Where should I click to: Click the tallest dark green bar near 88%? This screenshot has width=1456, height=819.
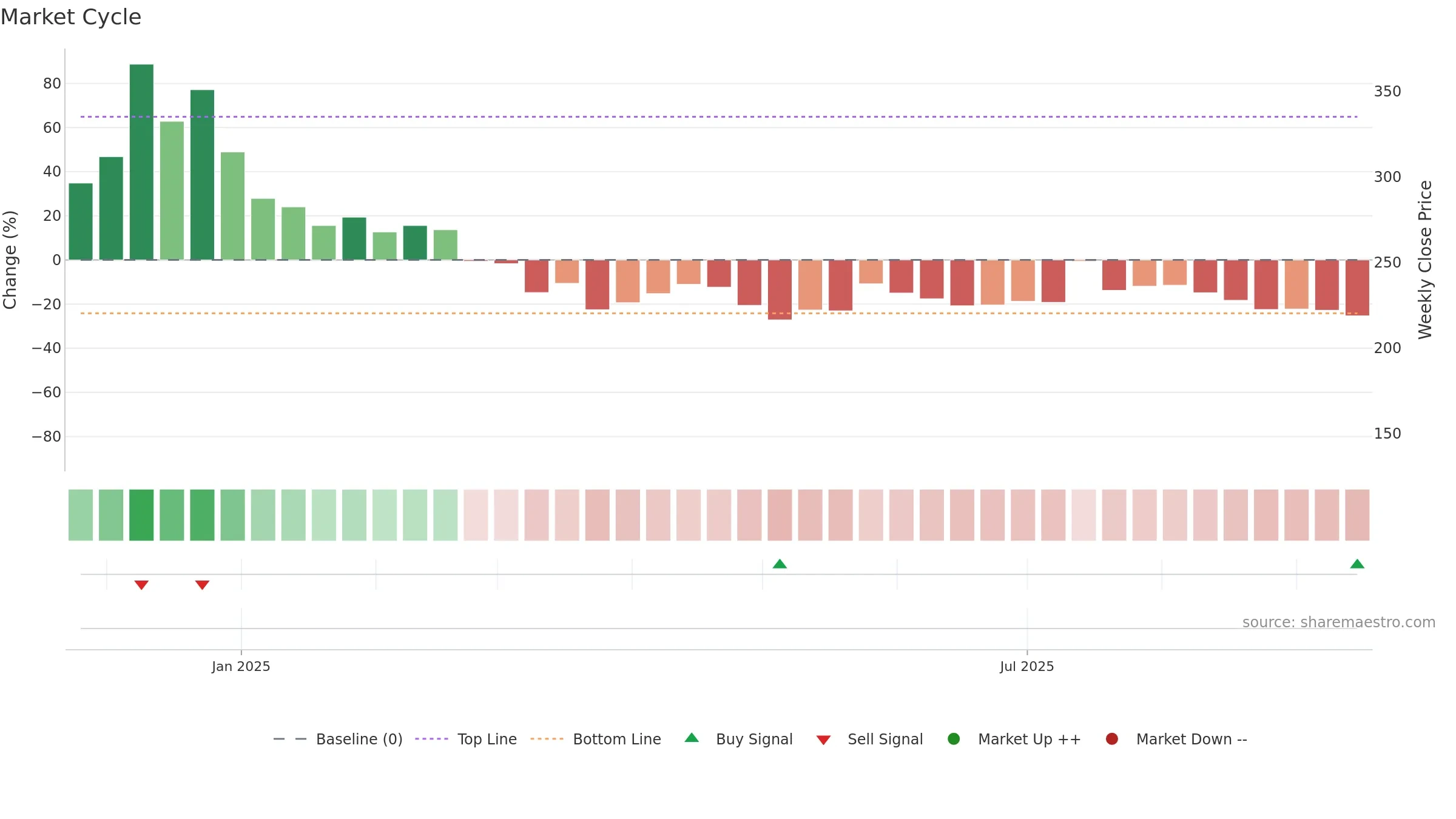click(141, 162)
